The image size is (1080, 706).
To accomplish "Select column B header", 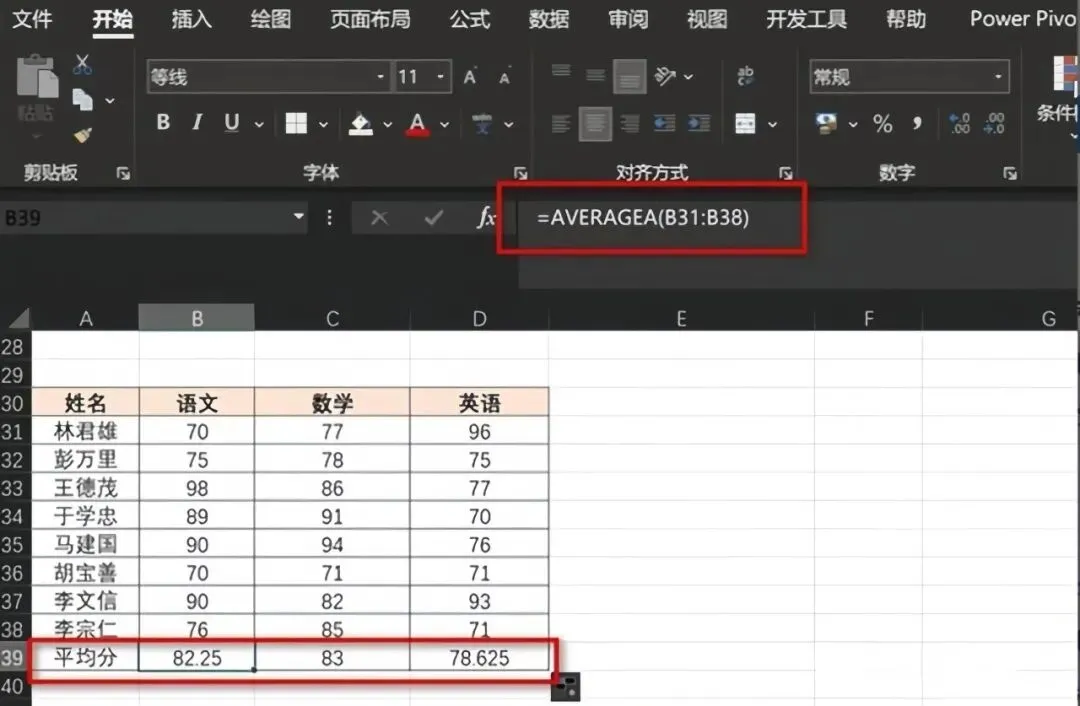I will (197, 318).
